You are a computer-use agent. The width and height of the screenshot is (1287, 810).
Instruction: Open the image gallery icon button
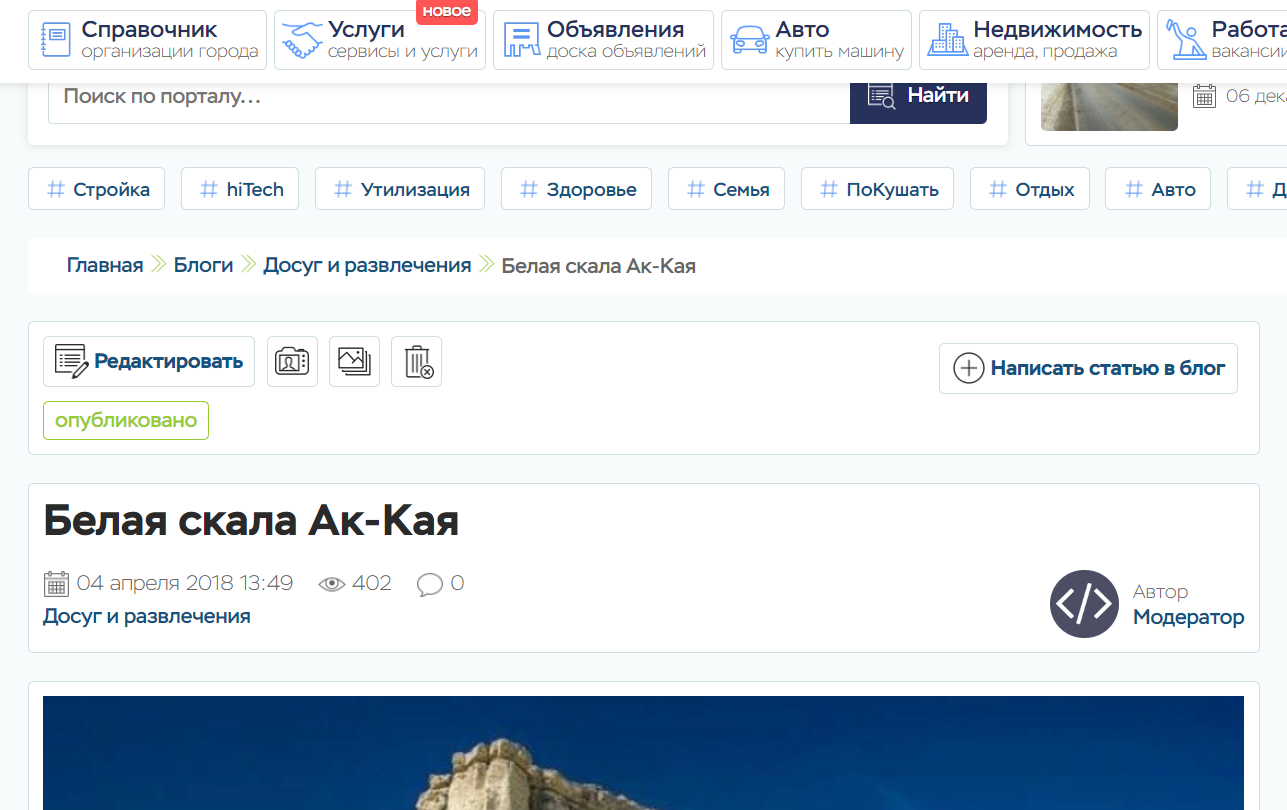click(354, 361)
